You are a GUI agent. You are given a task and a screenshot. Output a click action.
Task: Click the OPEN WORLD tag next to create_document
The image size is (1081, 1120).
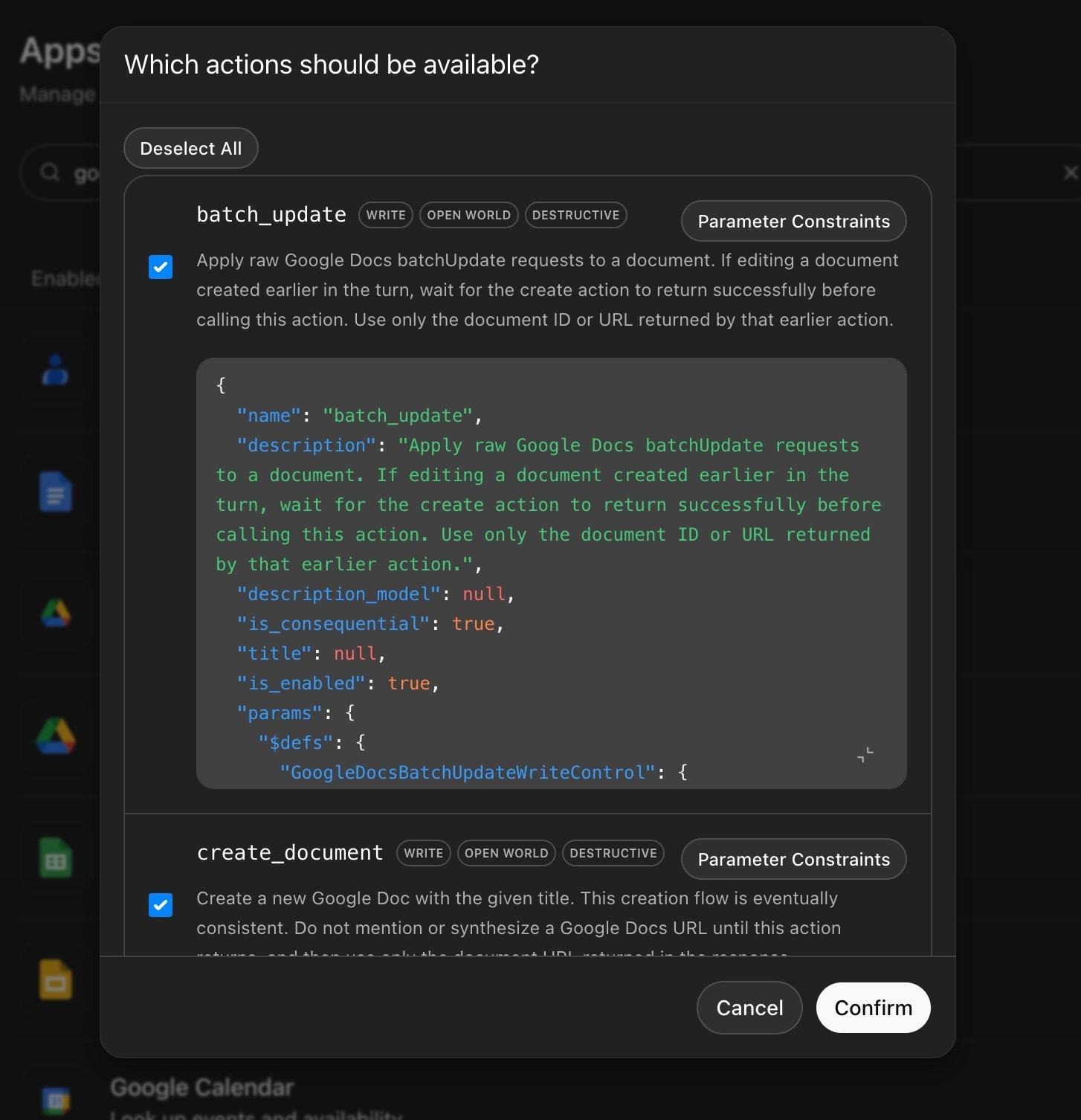click(506, 853)
